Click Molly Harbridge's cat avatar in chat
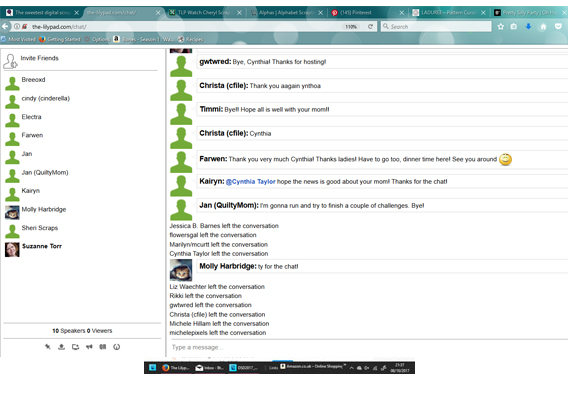This screenshot has width=568, height=393. tap(181, 270)
